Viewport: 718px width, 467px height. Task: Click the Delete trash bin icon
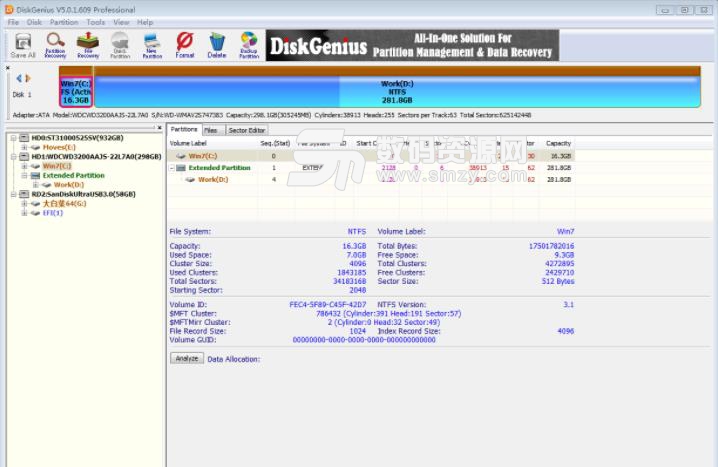click(x=217, y=45)
